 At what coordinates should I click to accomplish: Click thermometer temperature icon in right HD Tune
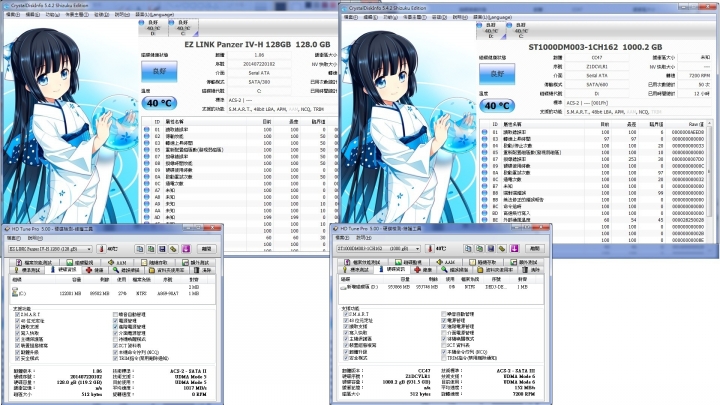tap(430, 248)
